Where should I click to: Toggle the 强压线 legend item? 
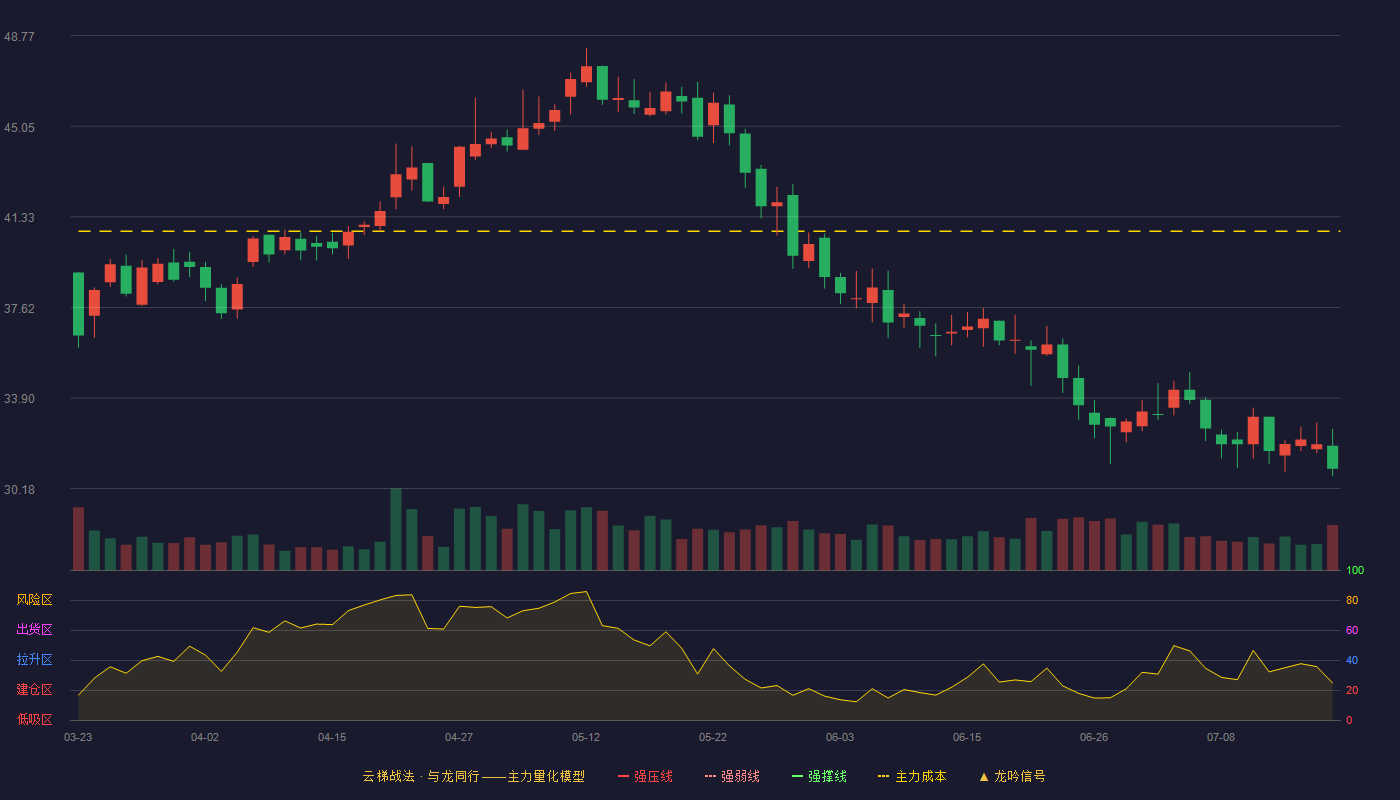pyautogui.click(x=646, y=776)
